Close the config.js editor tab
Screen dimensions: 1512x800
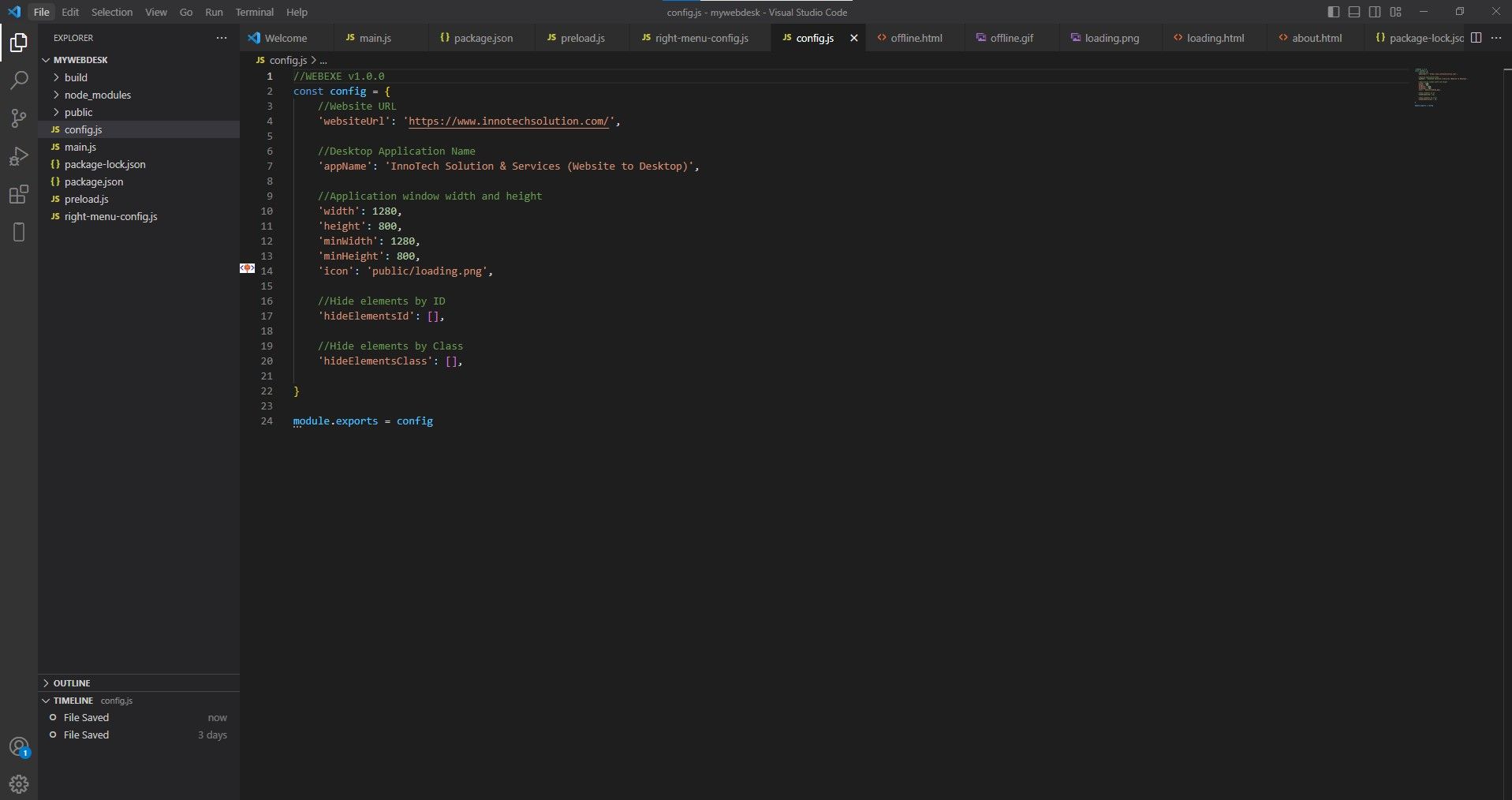click(x=853, y=38)
